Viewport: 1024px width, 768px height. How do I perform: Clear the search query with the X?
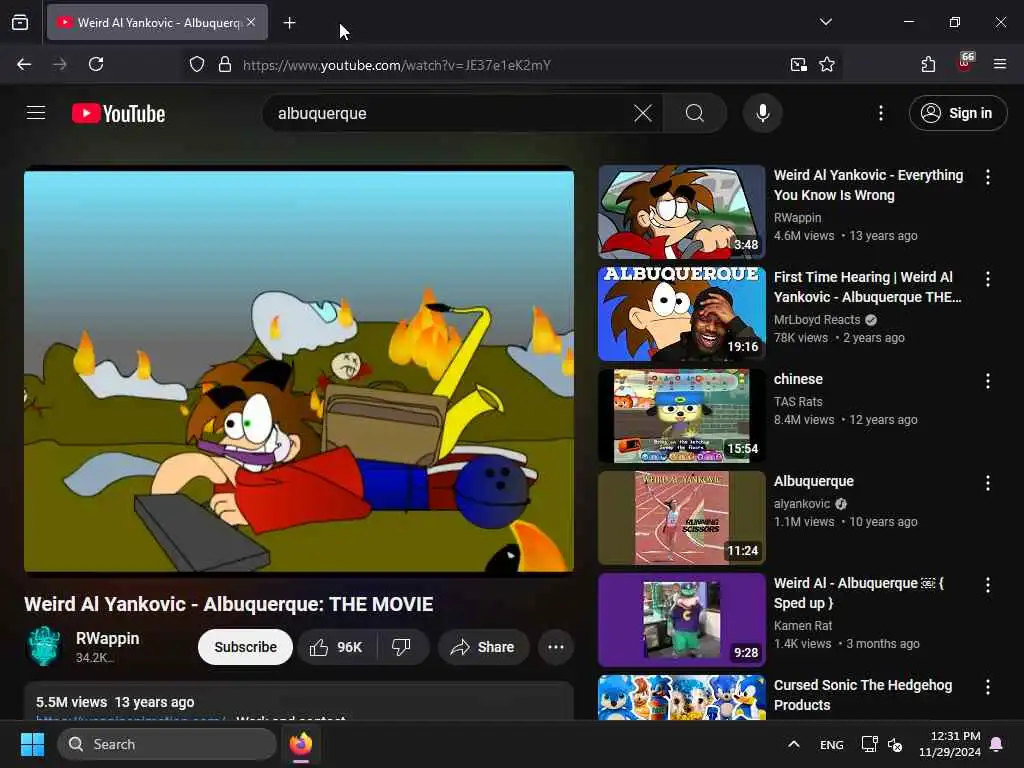click(643, 113)
